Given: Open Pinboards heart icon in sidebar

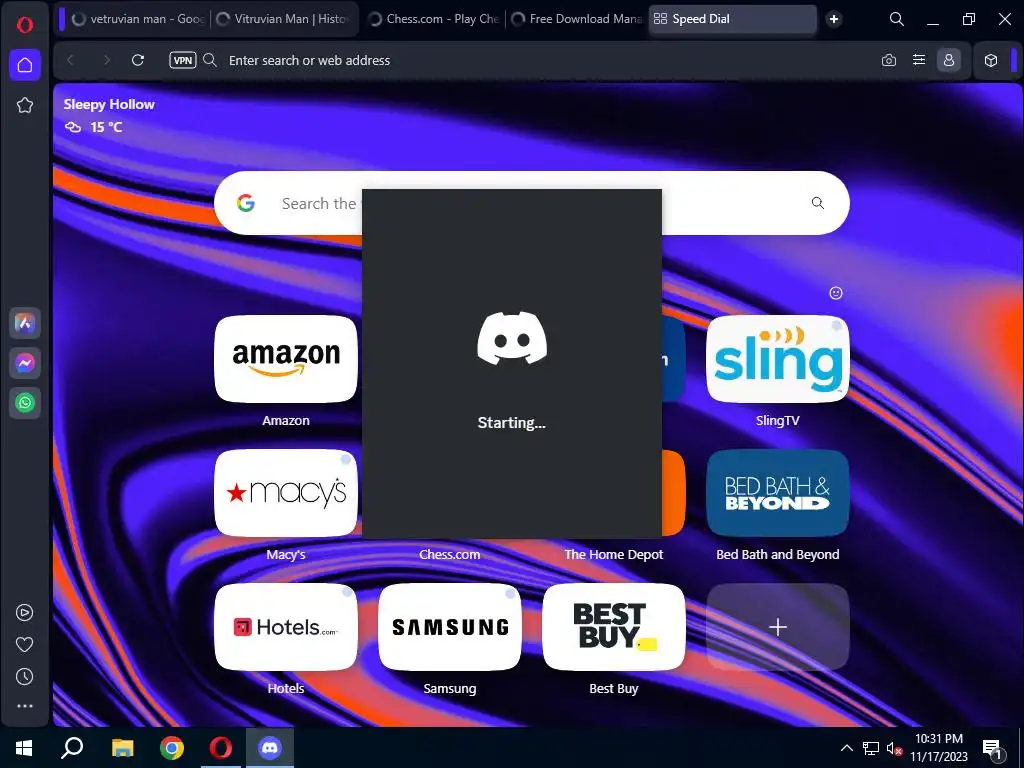Looking at the screenshot, I should [25, 645].
